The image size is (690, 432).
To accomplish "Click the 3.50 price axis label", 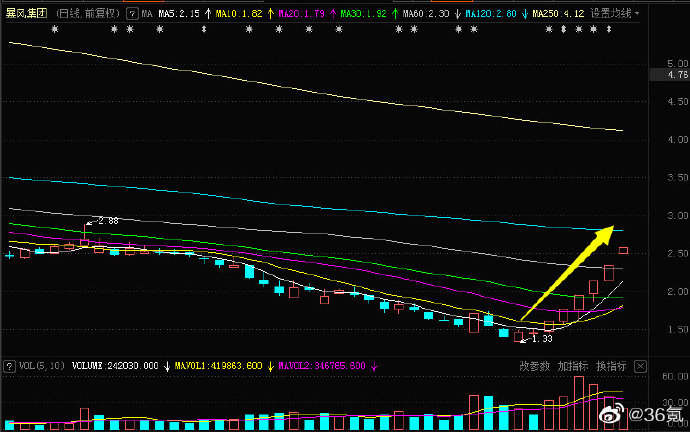I will point(677,177).
